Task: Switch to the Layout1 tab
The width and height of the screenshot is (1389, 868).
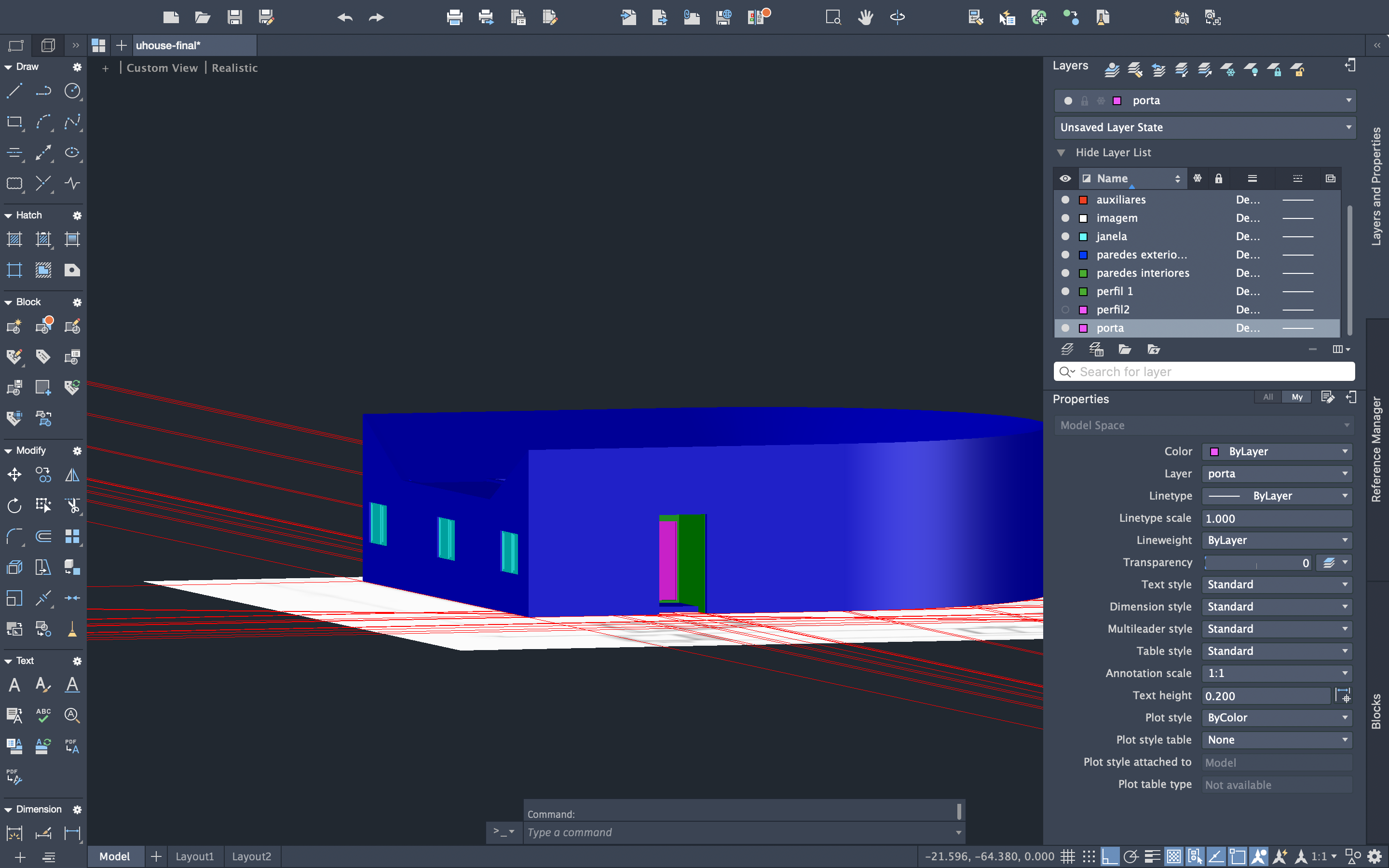Action: click(x=194, y=856)
